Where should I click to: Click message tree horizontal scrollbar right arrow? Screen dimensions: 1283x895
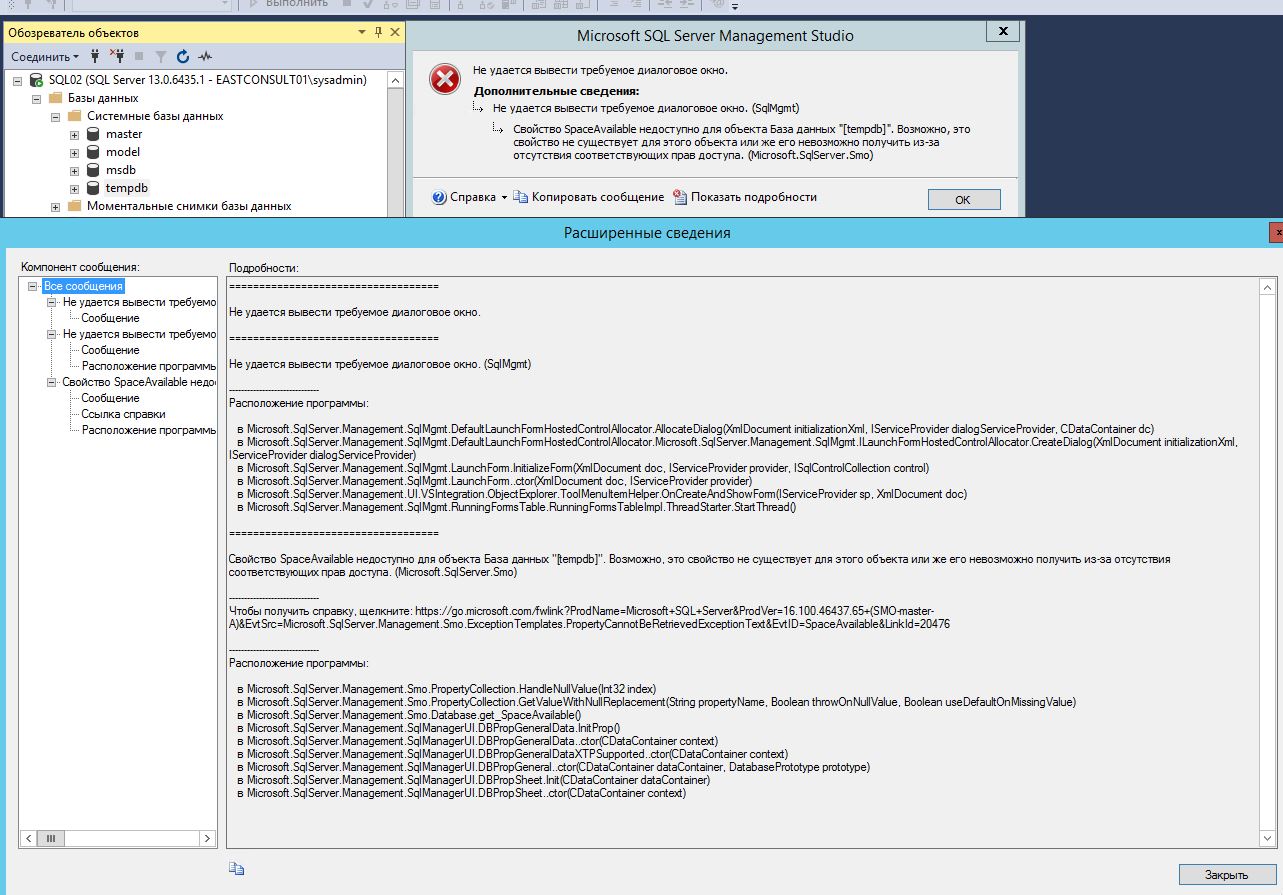click(x=208, y=838)
